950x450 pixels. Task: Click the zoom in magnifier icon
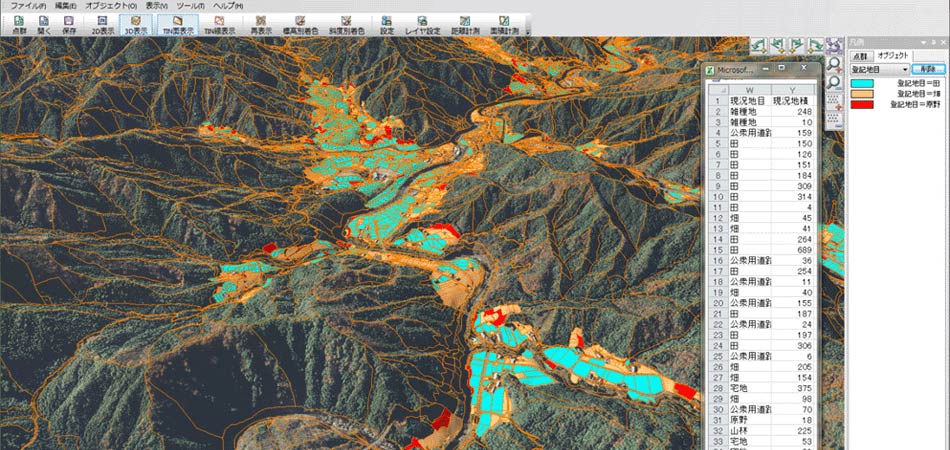pos(833,65)
